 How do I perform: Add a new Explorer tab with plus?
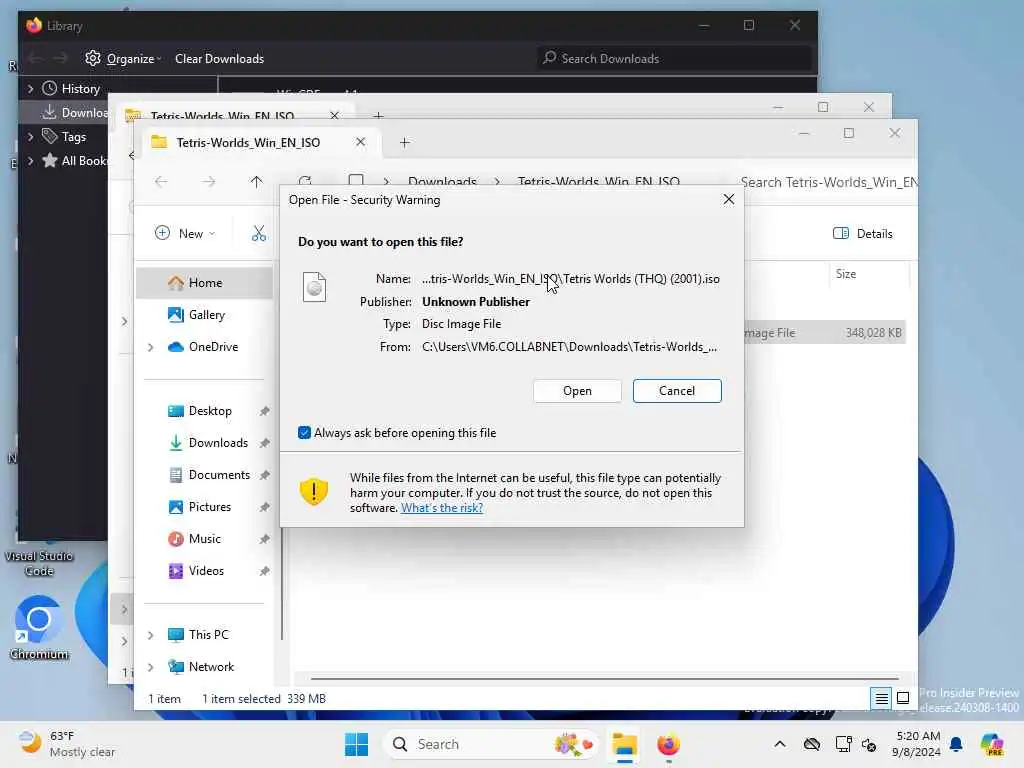[x=405, y=142]
